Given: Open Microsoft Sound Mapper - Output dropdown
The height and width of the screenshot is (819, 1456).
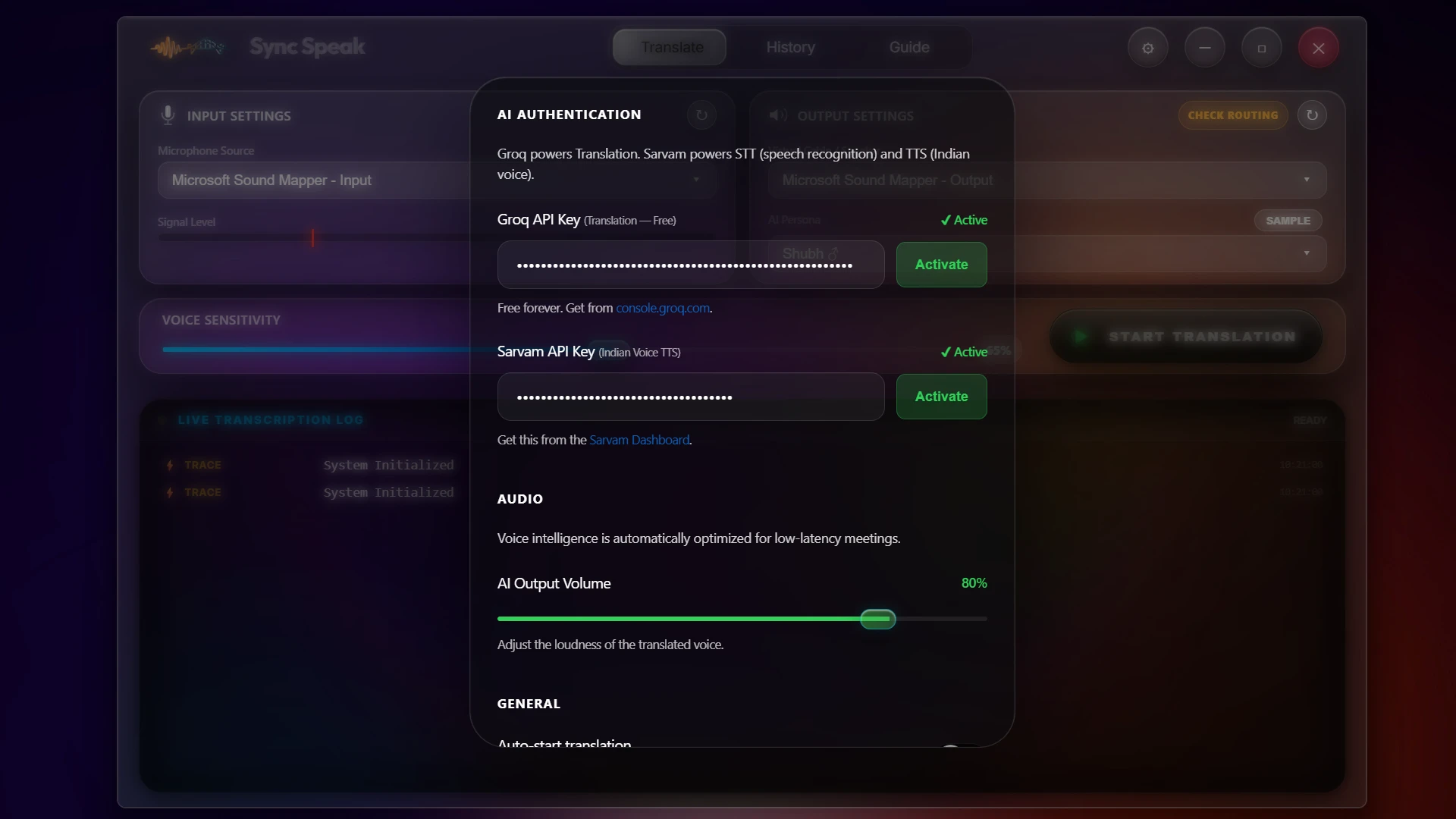Looking at the screenshot, I should 1046,180.
